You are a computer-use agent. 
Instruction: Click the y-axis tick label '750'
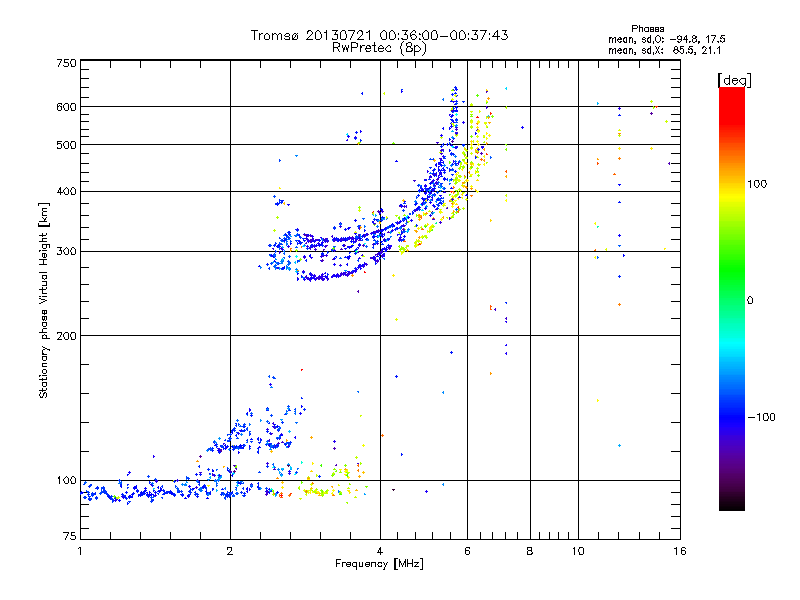coord(66,63)
